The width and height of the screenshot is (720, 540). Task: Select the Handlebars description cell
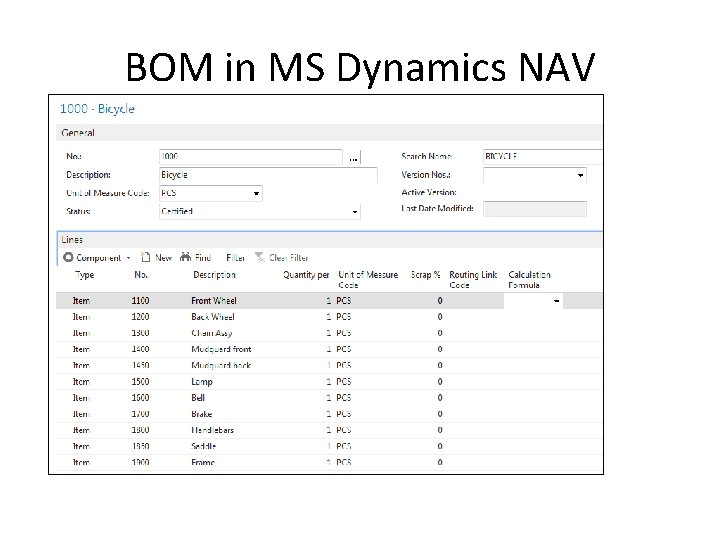tap(213, 430)
